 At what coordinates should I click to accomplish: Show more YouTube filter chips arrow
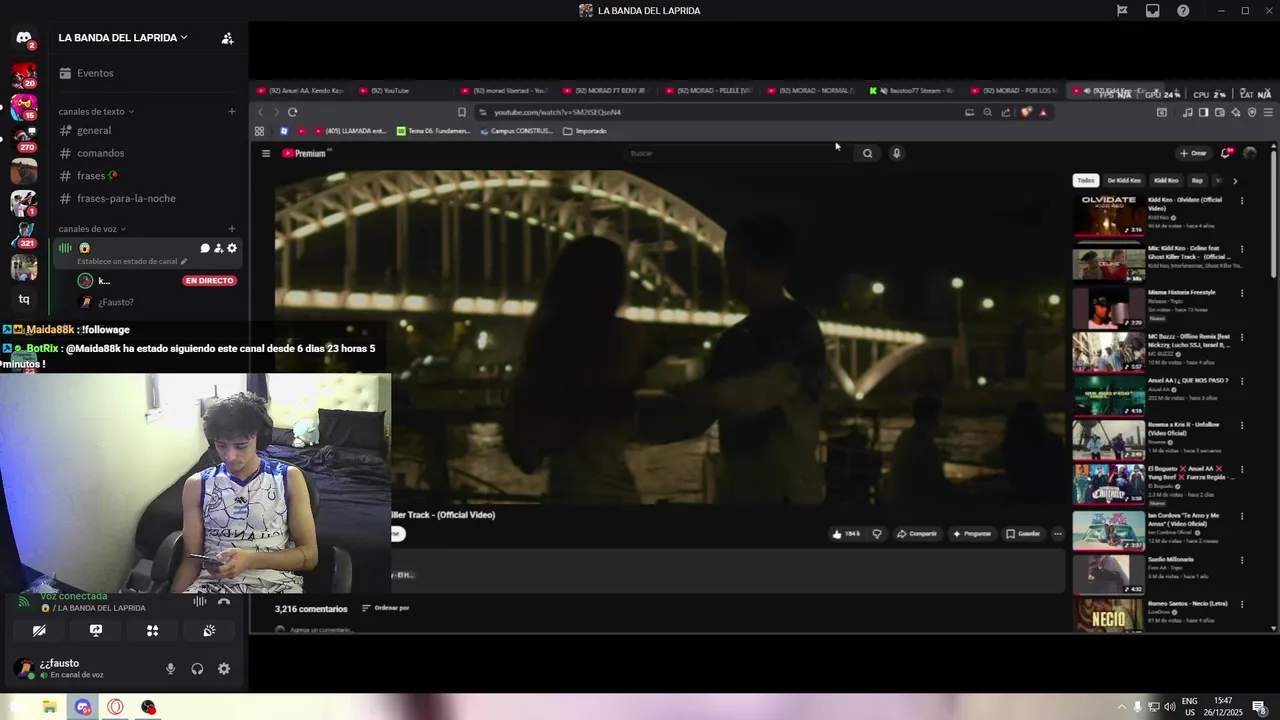tap(1235, 181)
